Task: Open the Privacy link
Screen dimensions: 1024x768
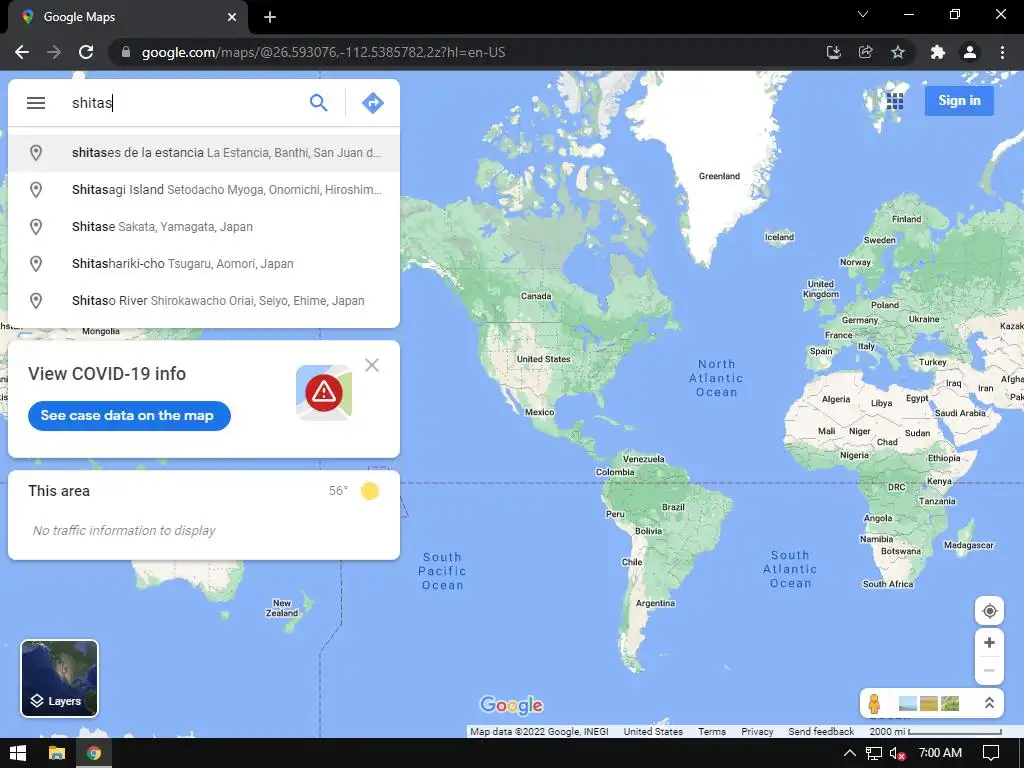Action: coord(757,731)
